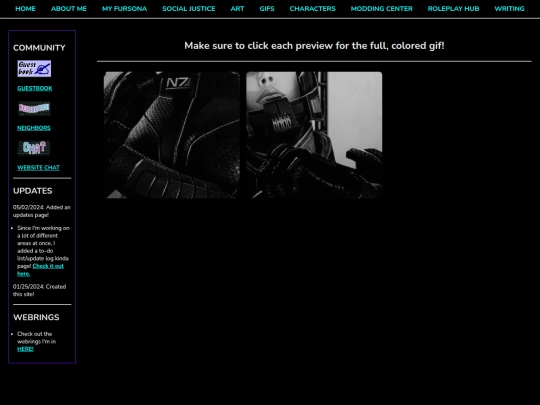Click the '05/02/2024: Added an updates page!' text
The height and width of the screenshot is (405, 540).
click(41, 211)
